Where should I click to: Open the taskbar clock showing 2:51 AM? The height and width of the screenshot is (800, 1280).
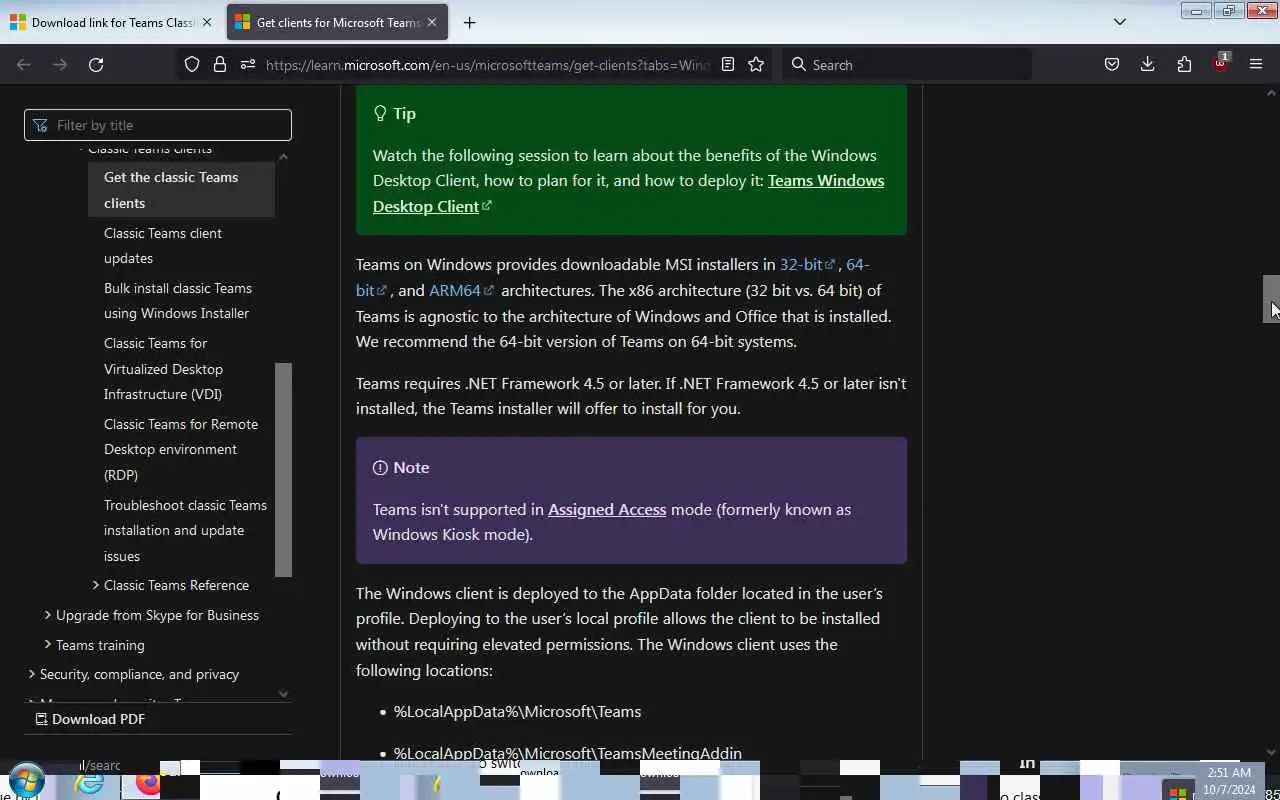[x=1230, y=781]
